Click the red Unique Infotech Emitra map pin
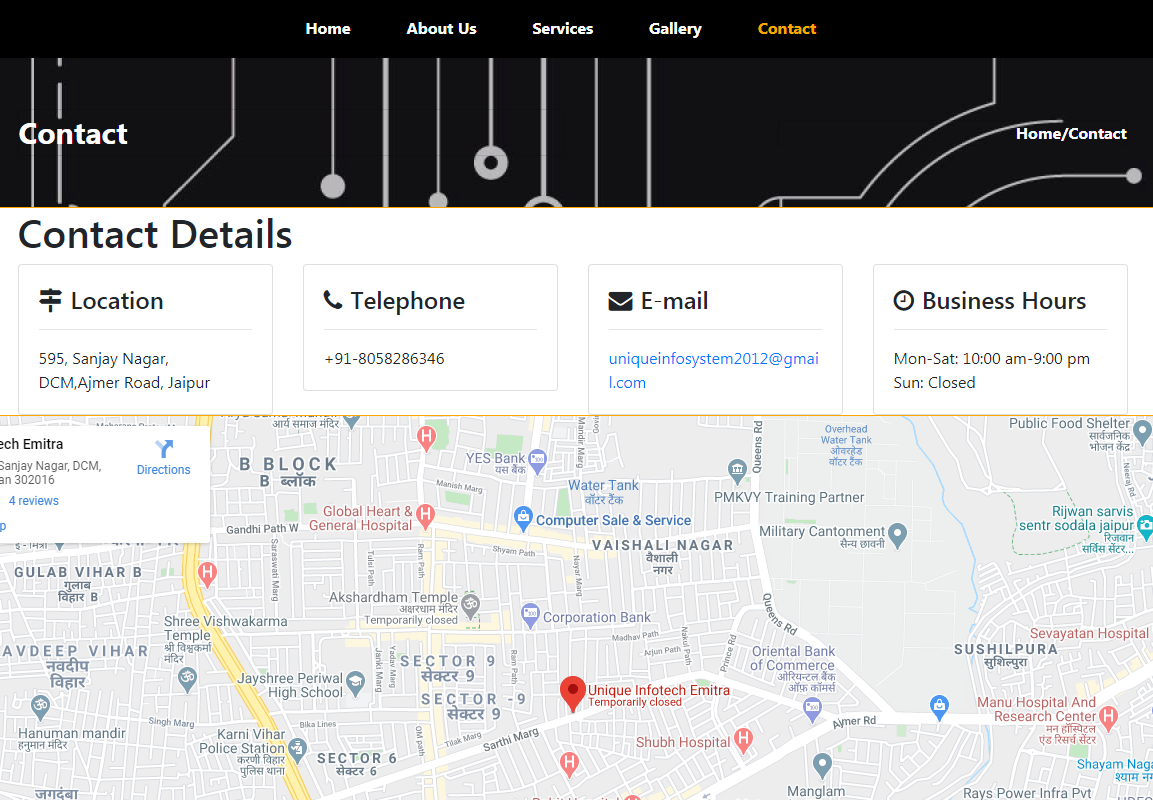This screenshot has width=1153, height=800. coord(572,692)
